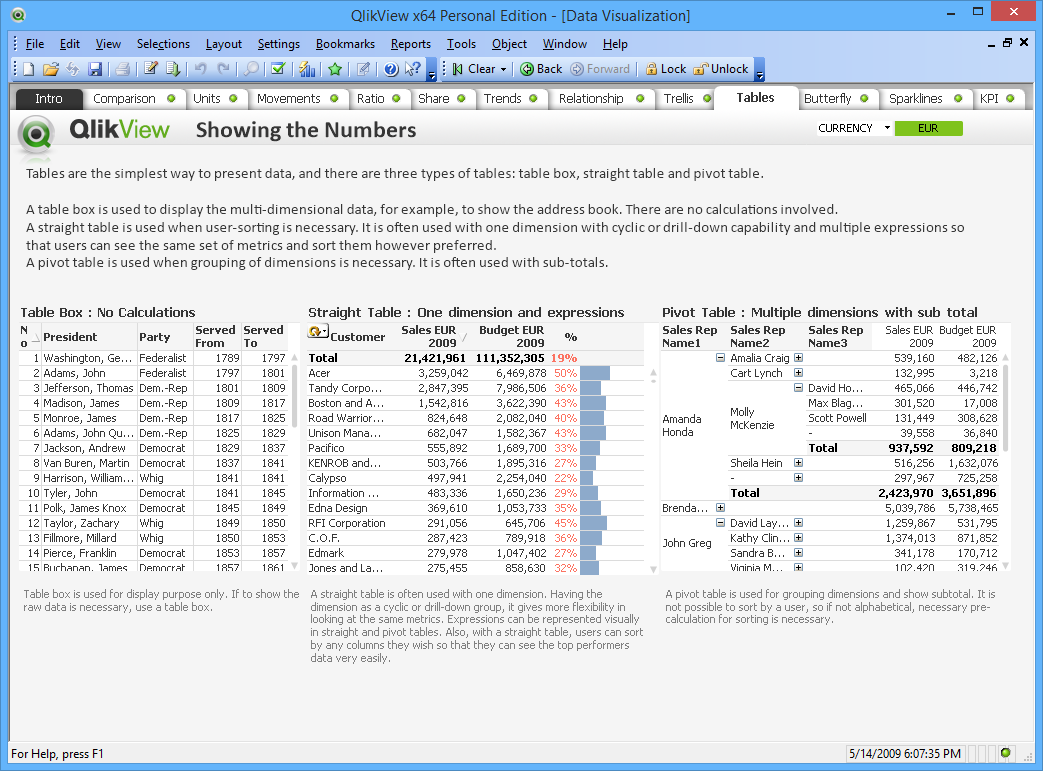This screenshot has height=771, width=1043.
Task: Click the Table Box vertical scrollbar
Action: (x=294, y=400)
